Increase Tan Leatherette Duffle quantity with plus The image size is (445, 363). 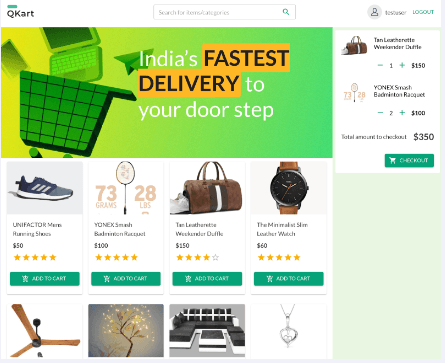(402, 65)
